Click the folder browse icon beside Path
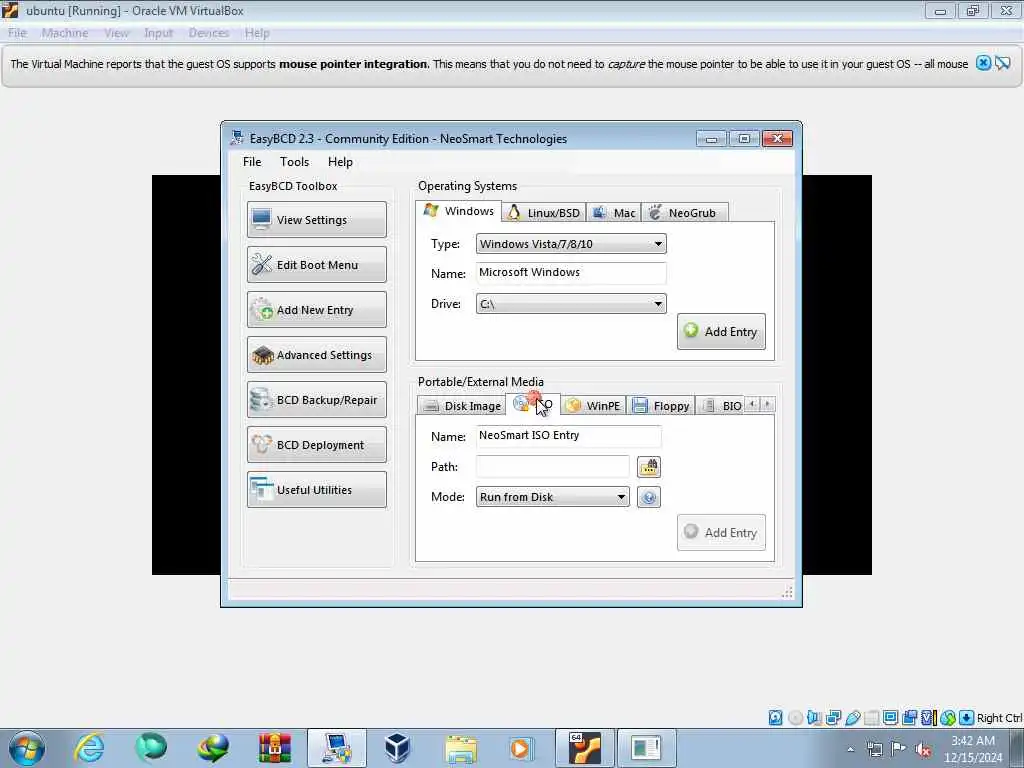Viewport: 1024px width, 768px height. pos(648,467)
